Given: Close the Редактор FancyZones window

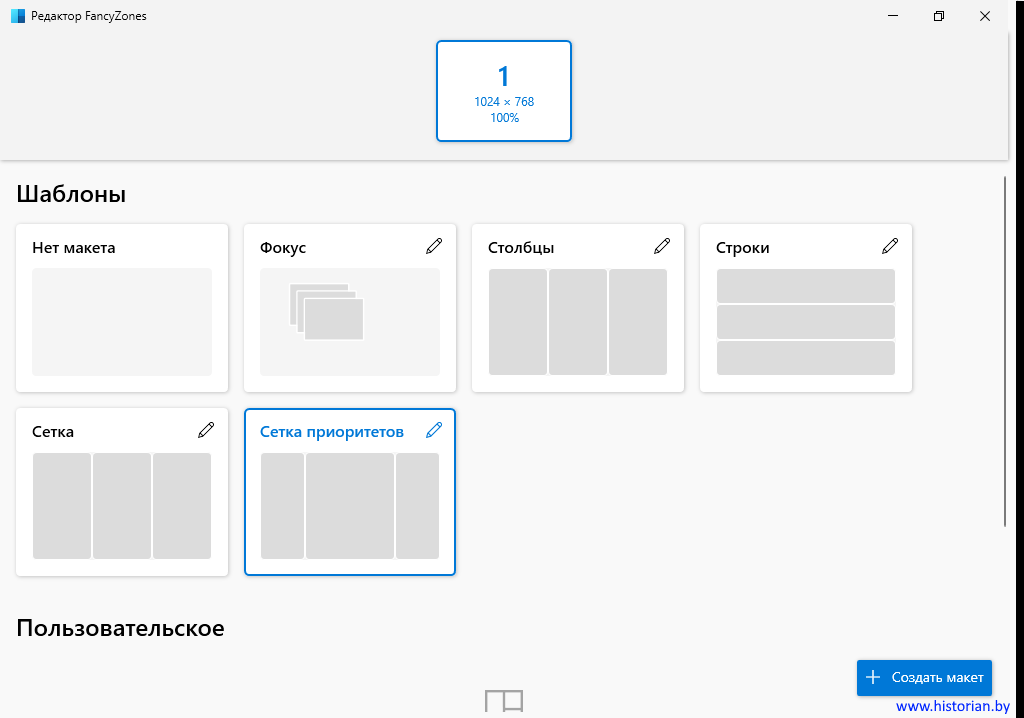Looking at the screenshot, I should tap(985, 16).
